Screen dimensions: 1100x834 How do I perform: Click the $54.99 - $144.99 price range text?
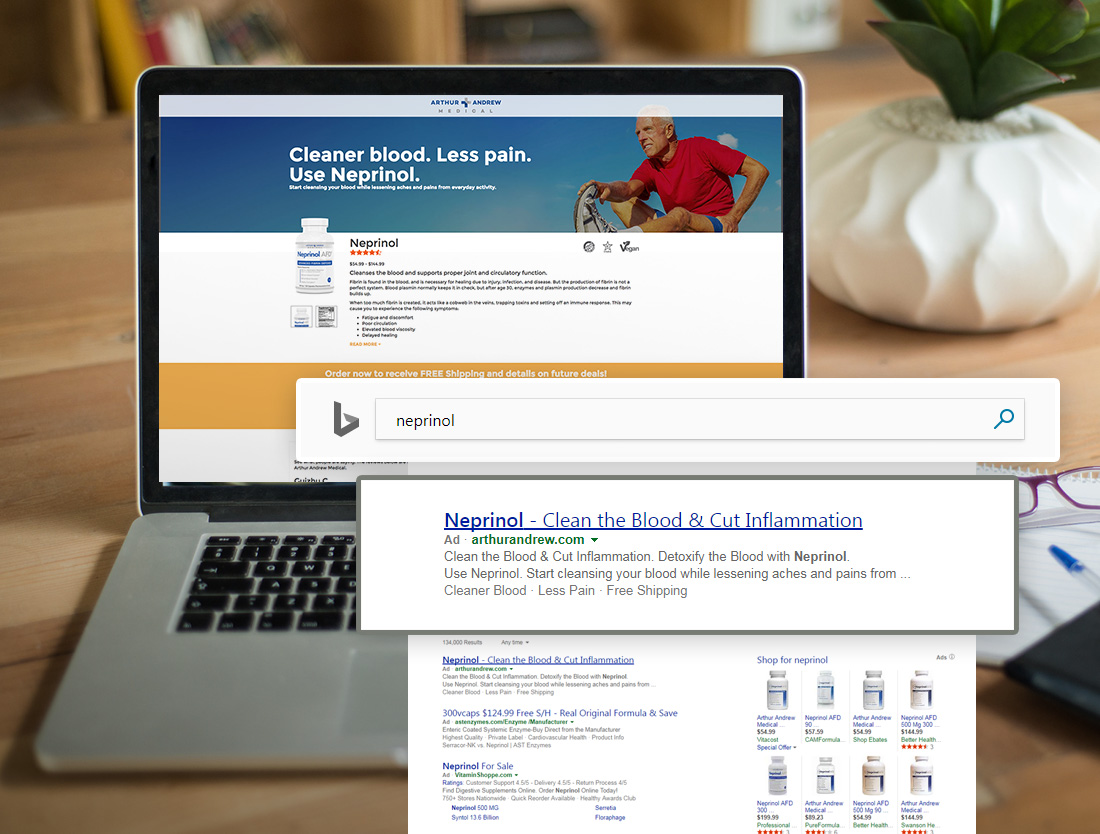(x=367, y=264)
